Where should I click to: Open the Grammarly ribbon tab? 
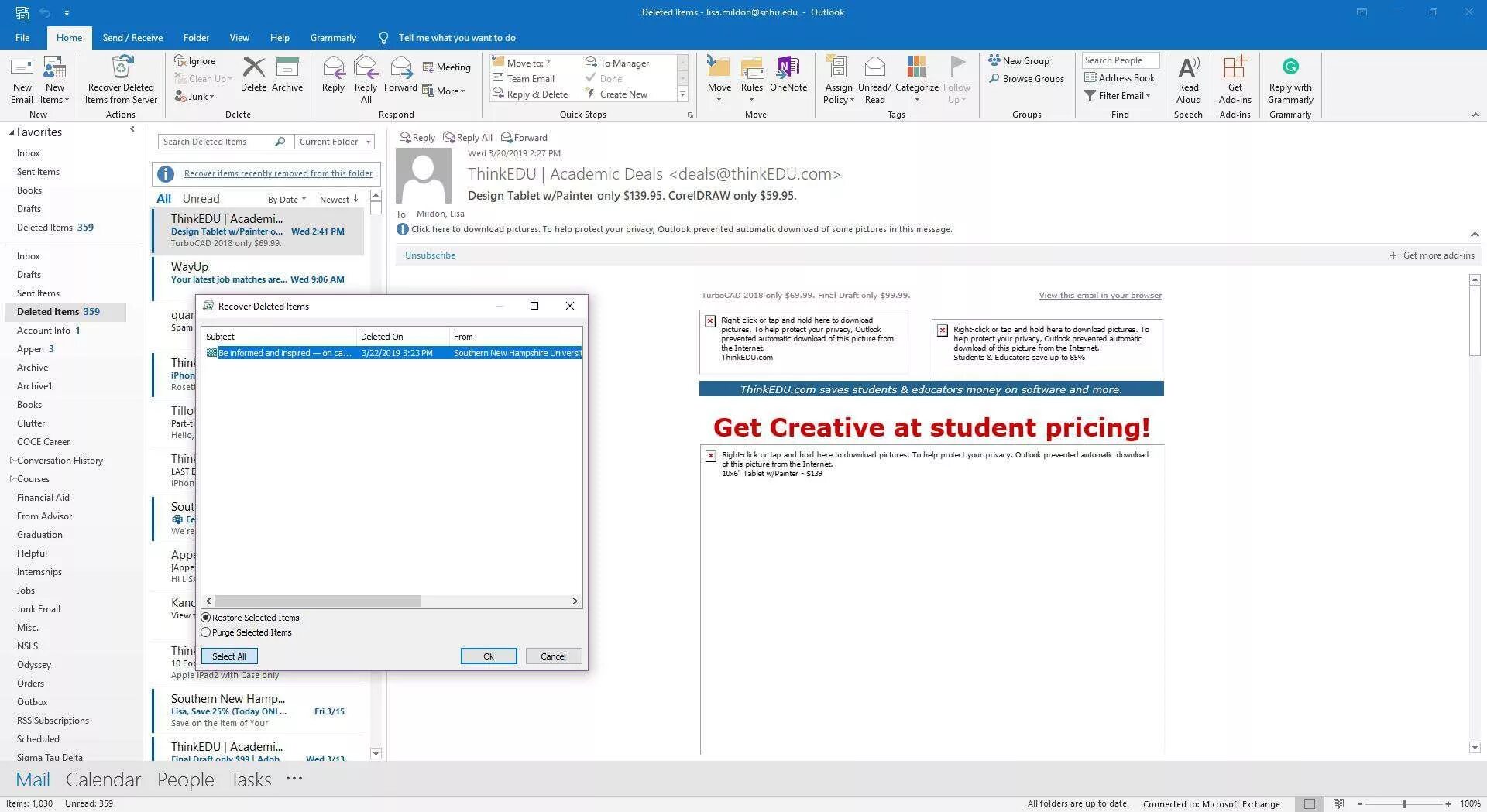coord(333,37)
